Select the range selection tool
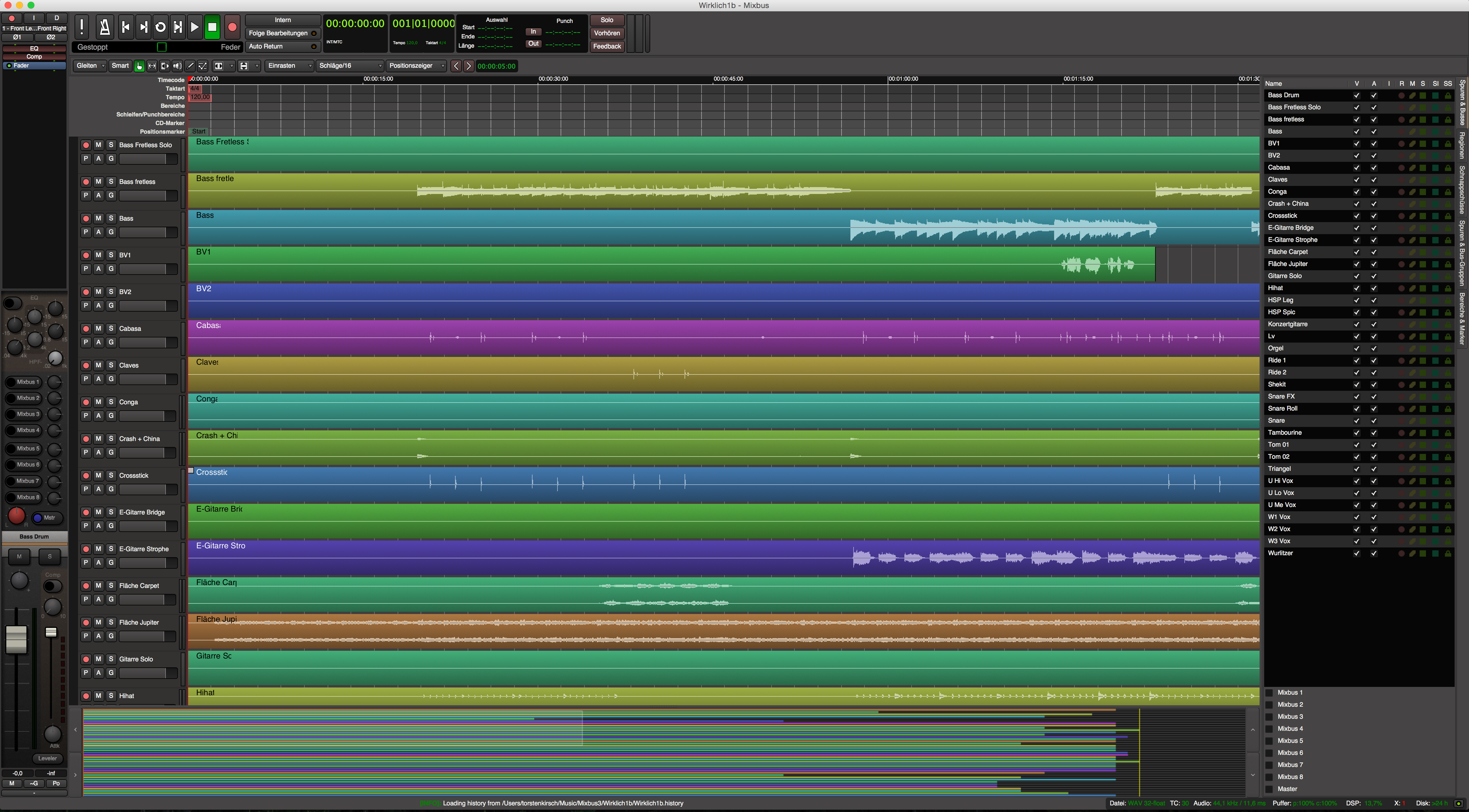1469x812 pixels. pyautogui.click(x=152, y=66)
